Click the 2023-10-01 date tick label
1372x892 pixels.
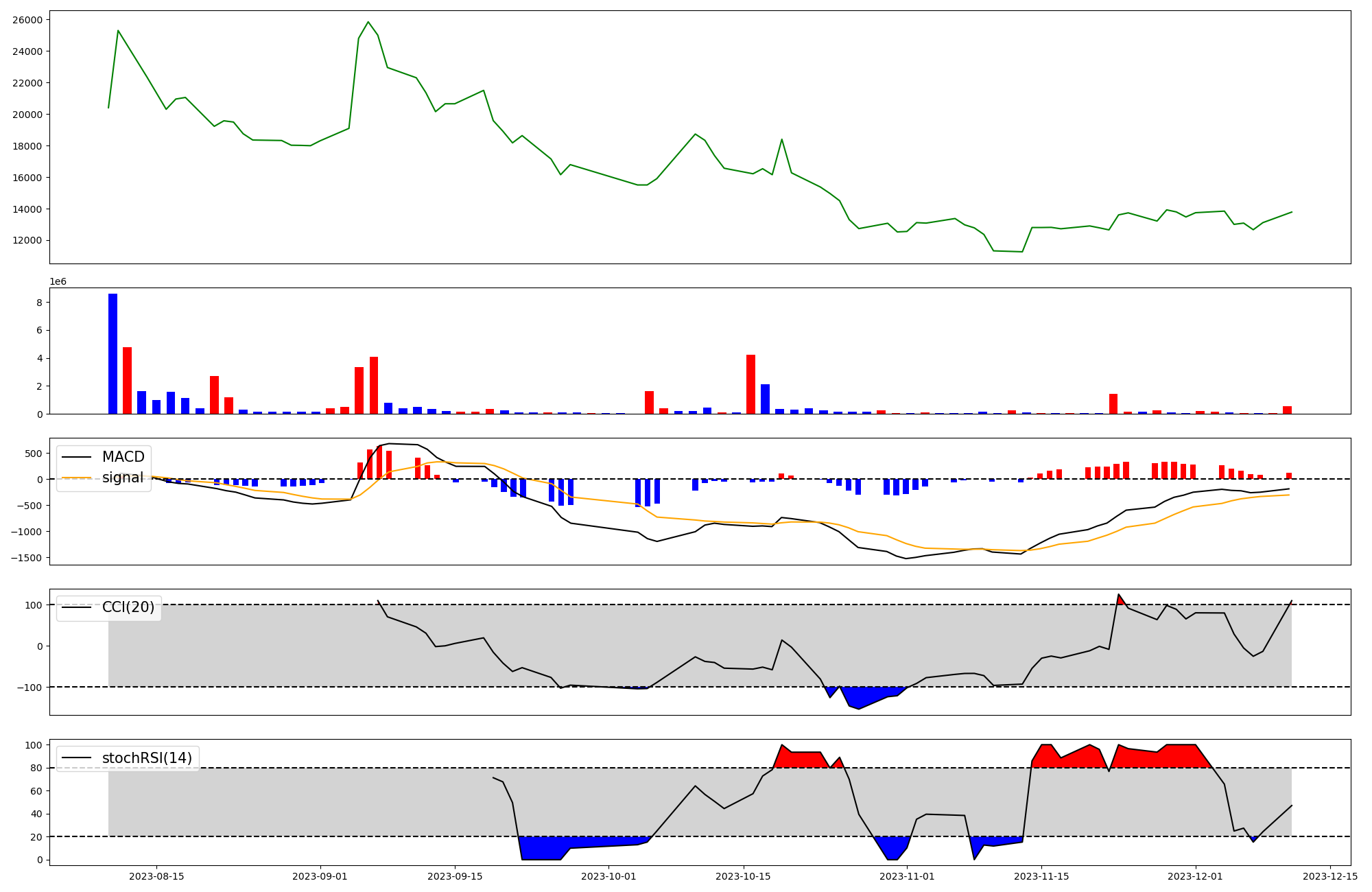(x=608, y=876)
